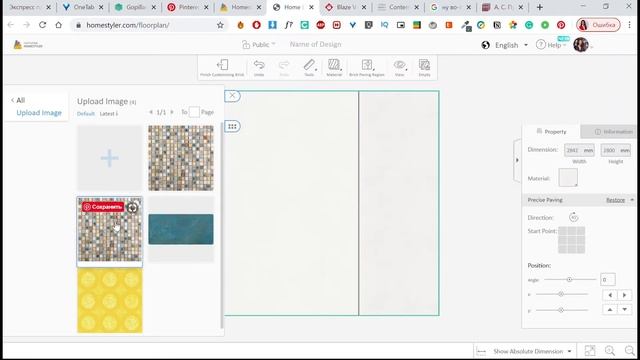The image size is (640, 360).
Task: Open the View eye menu
Action: [x=400, y=68]
